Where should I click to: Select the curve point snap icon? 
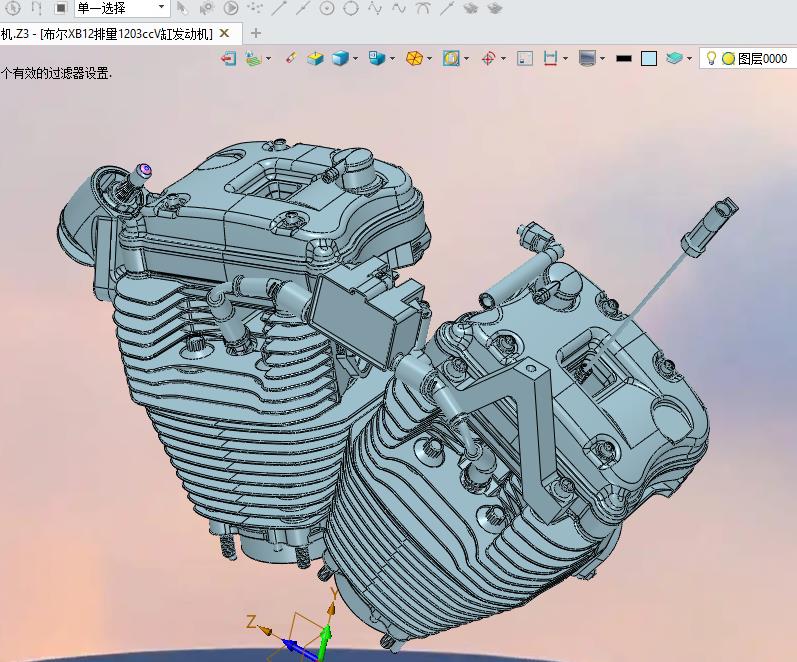[x=375, y=8]
